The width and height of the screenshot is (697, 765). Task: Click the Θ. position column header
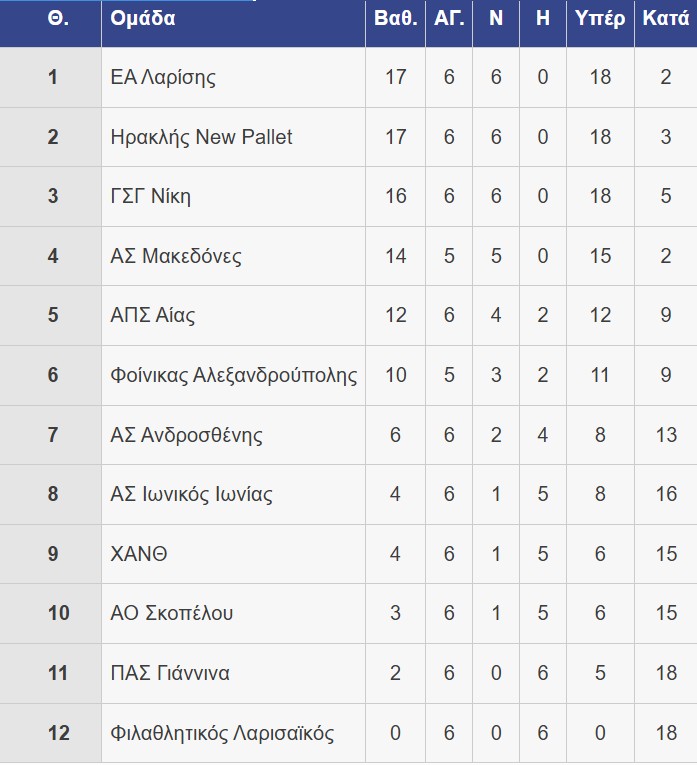[x=57, y=19]
